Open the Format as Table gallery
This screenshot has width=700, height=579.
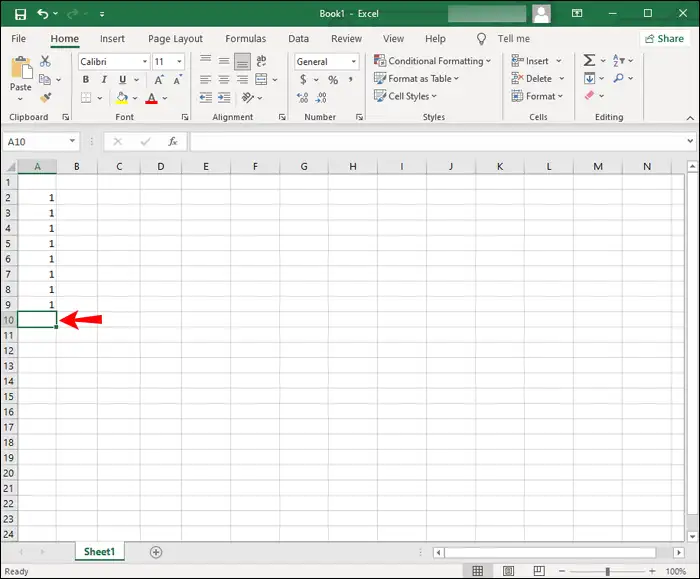(417, 79)
